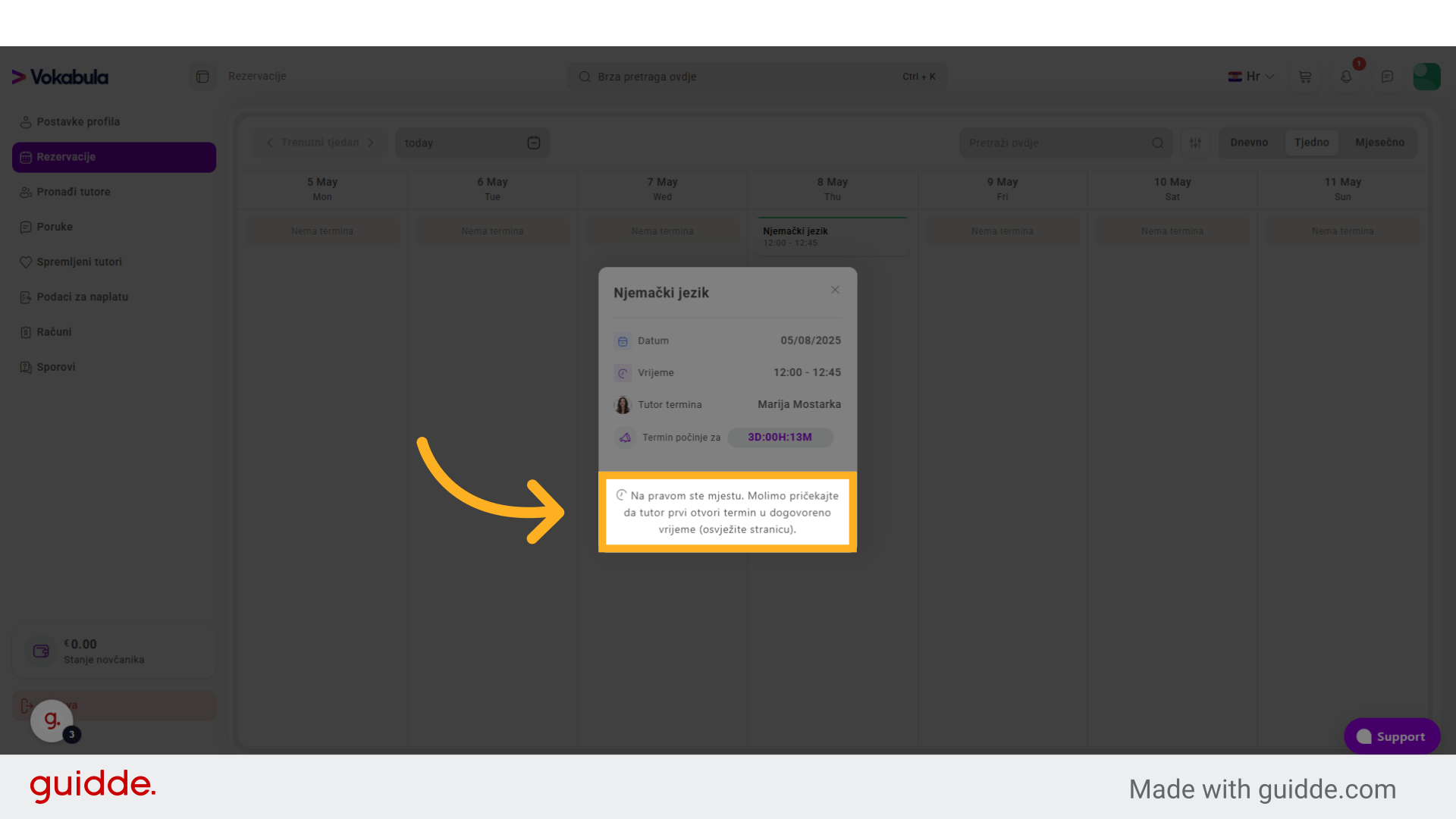This screenshot has width=1456, height=819.
Task: Close the Njemački jezik popup
Action: [x=835, y=290]
